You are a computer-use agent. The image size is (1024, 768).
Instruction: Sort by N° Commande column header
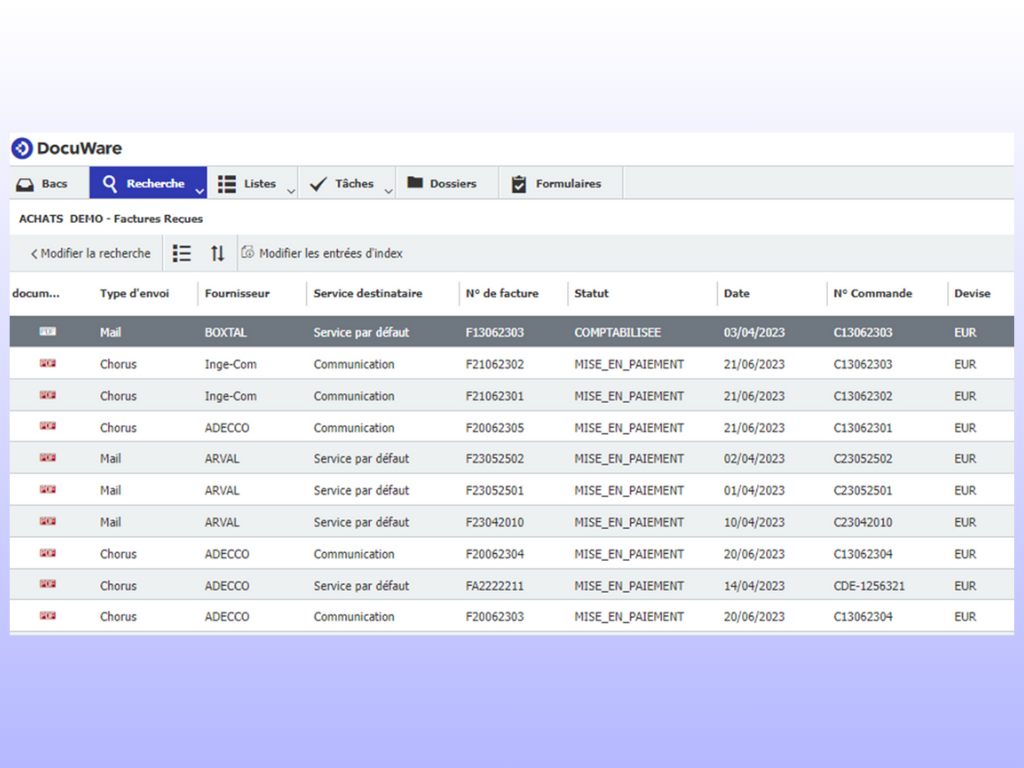point(872,293)
